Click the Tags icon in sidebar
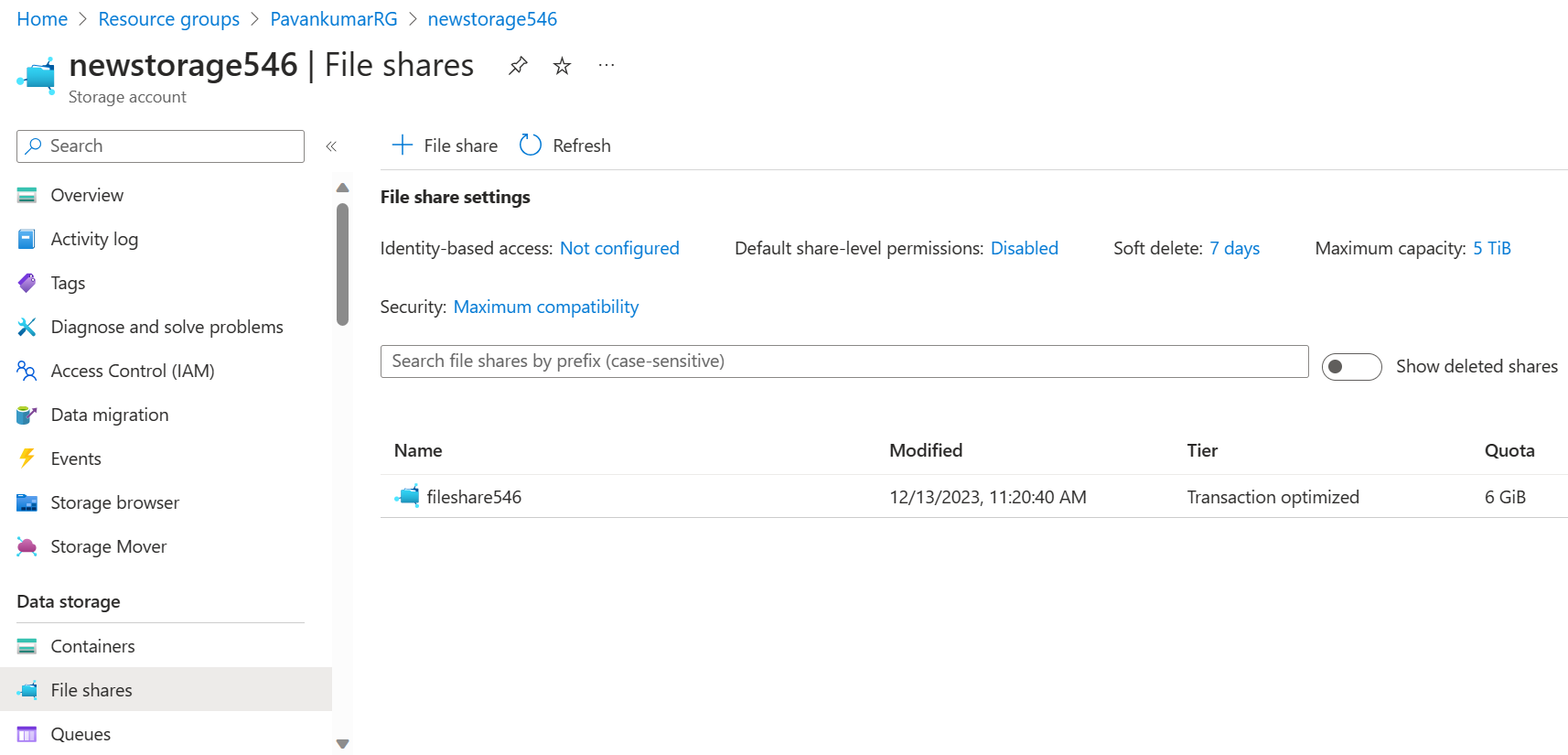 click(27, 283)
